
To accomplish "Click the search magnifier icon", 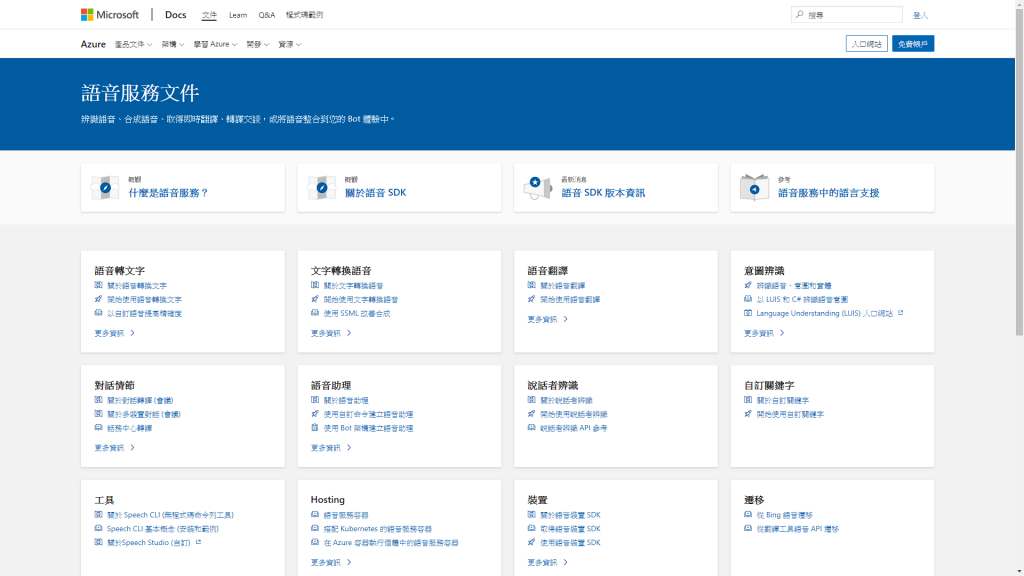I will point(799,14).
